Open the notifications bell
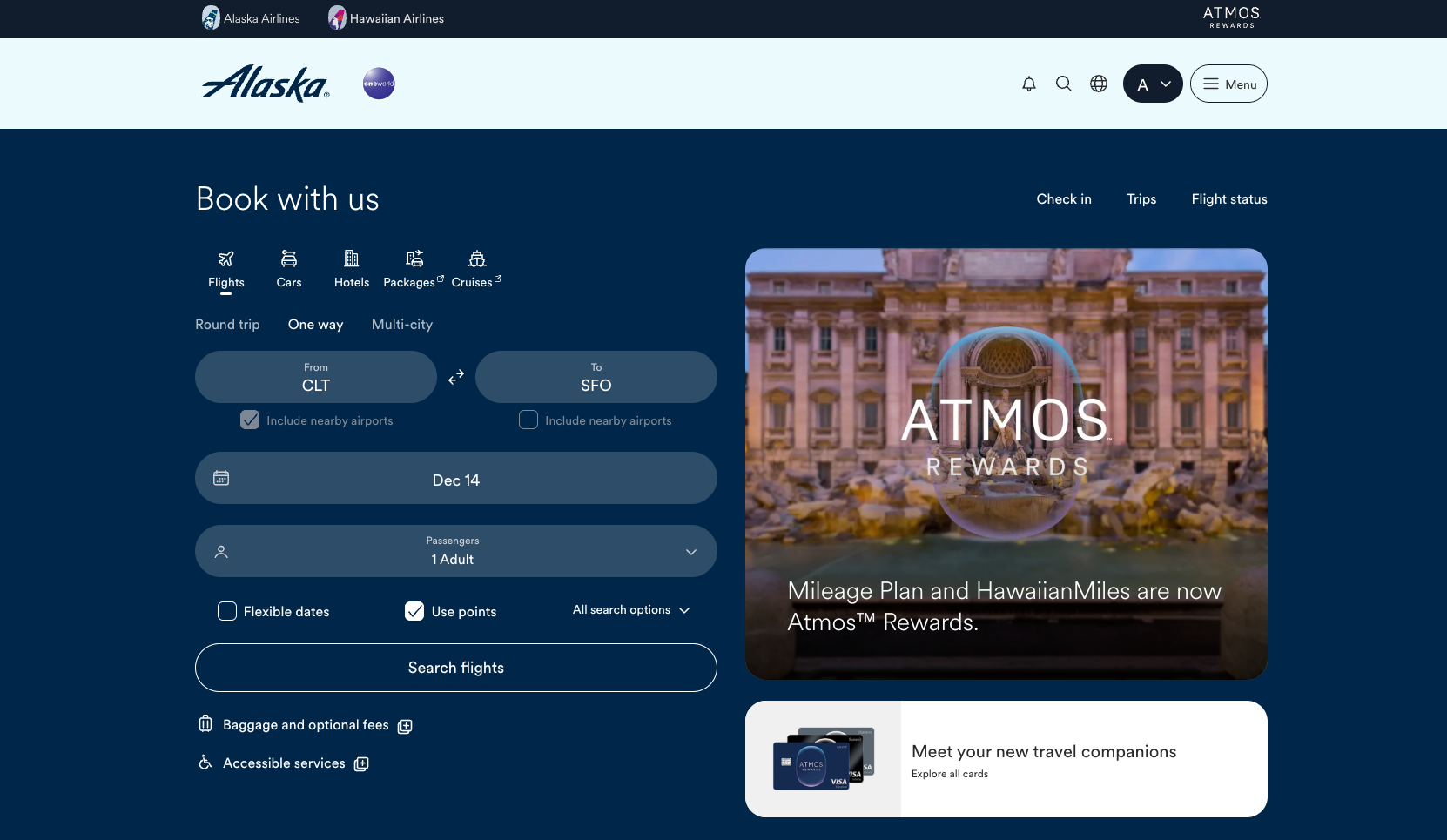Image resolution: width=1447 pixels, height=840 pixels. (x=1029, y=84)
